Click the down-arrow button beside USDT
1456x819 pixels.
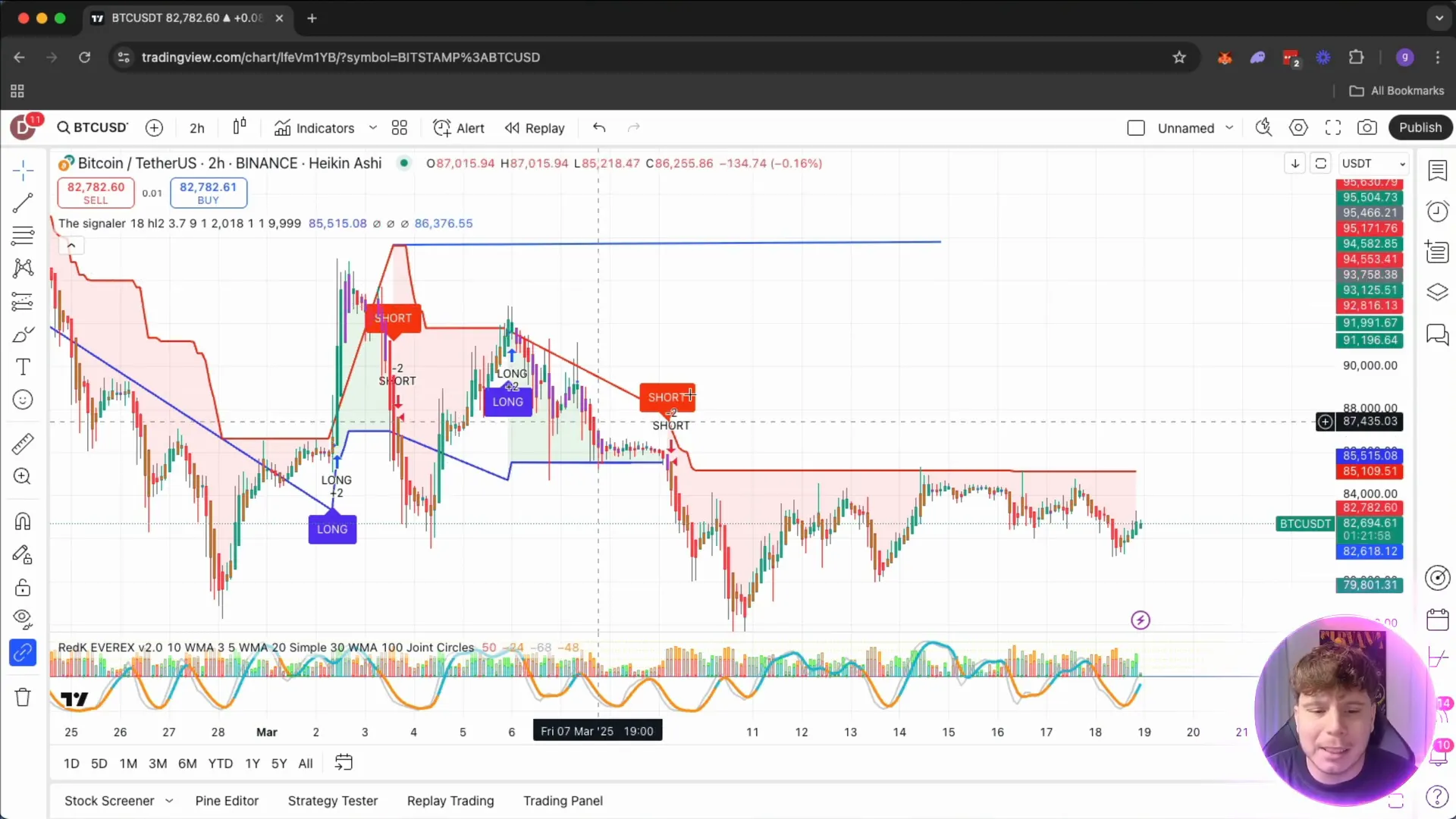click(1294, 163)
